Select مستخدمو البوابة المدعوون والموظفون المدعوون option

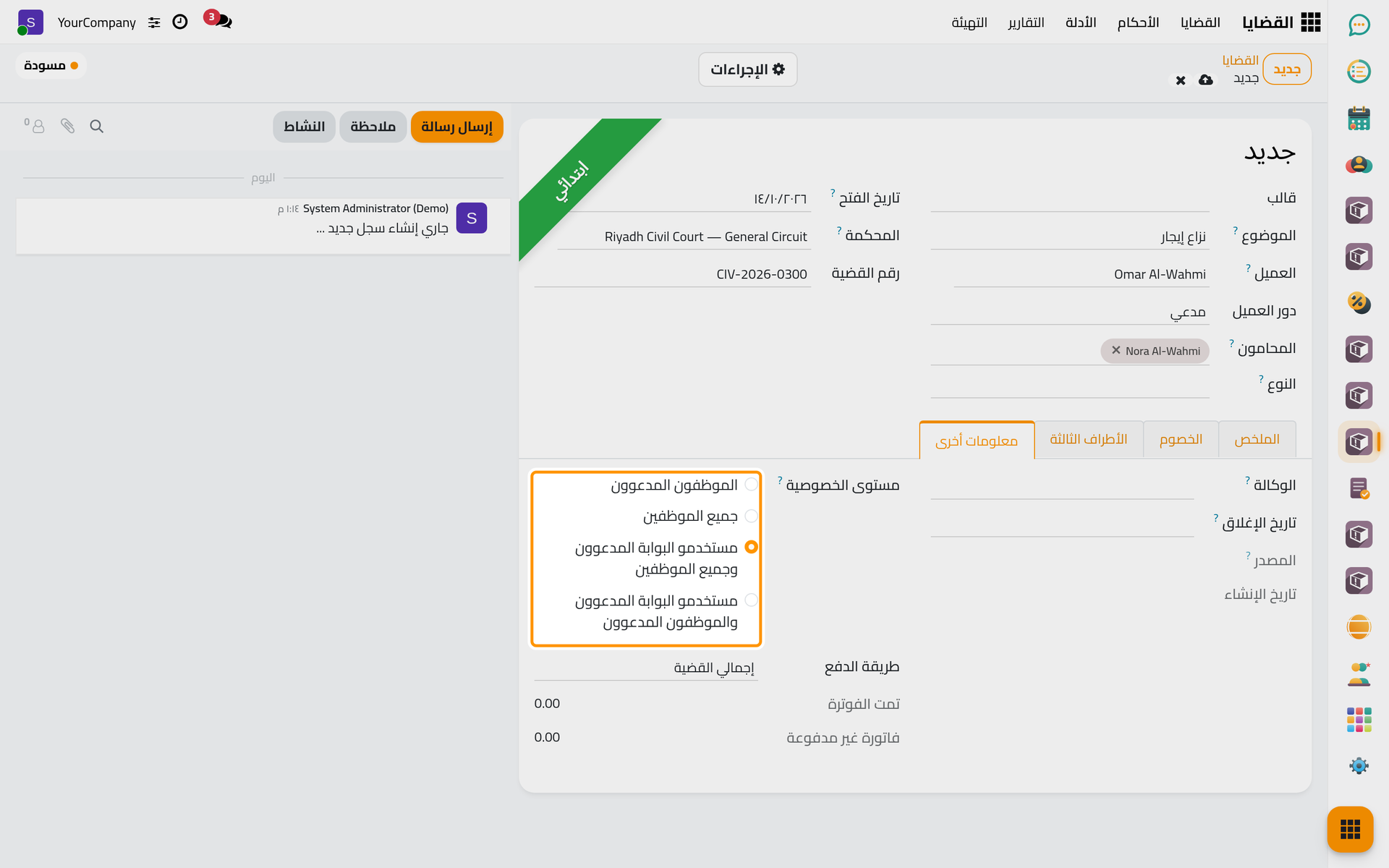point(751,600)
